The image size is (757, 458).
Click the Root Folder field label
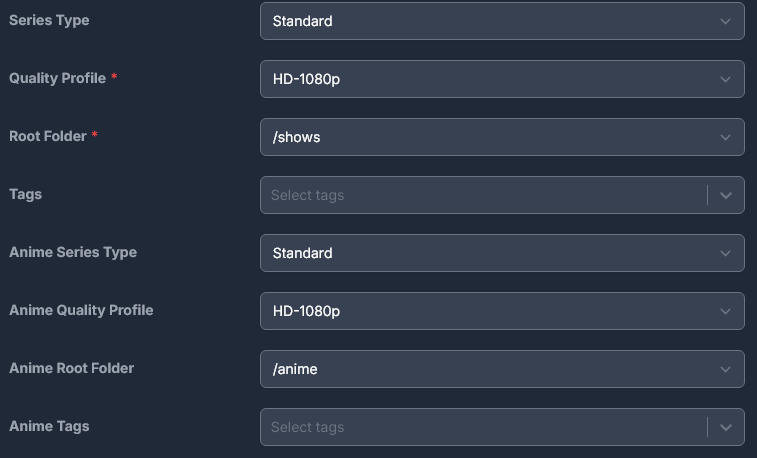47,136
